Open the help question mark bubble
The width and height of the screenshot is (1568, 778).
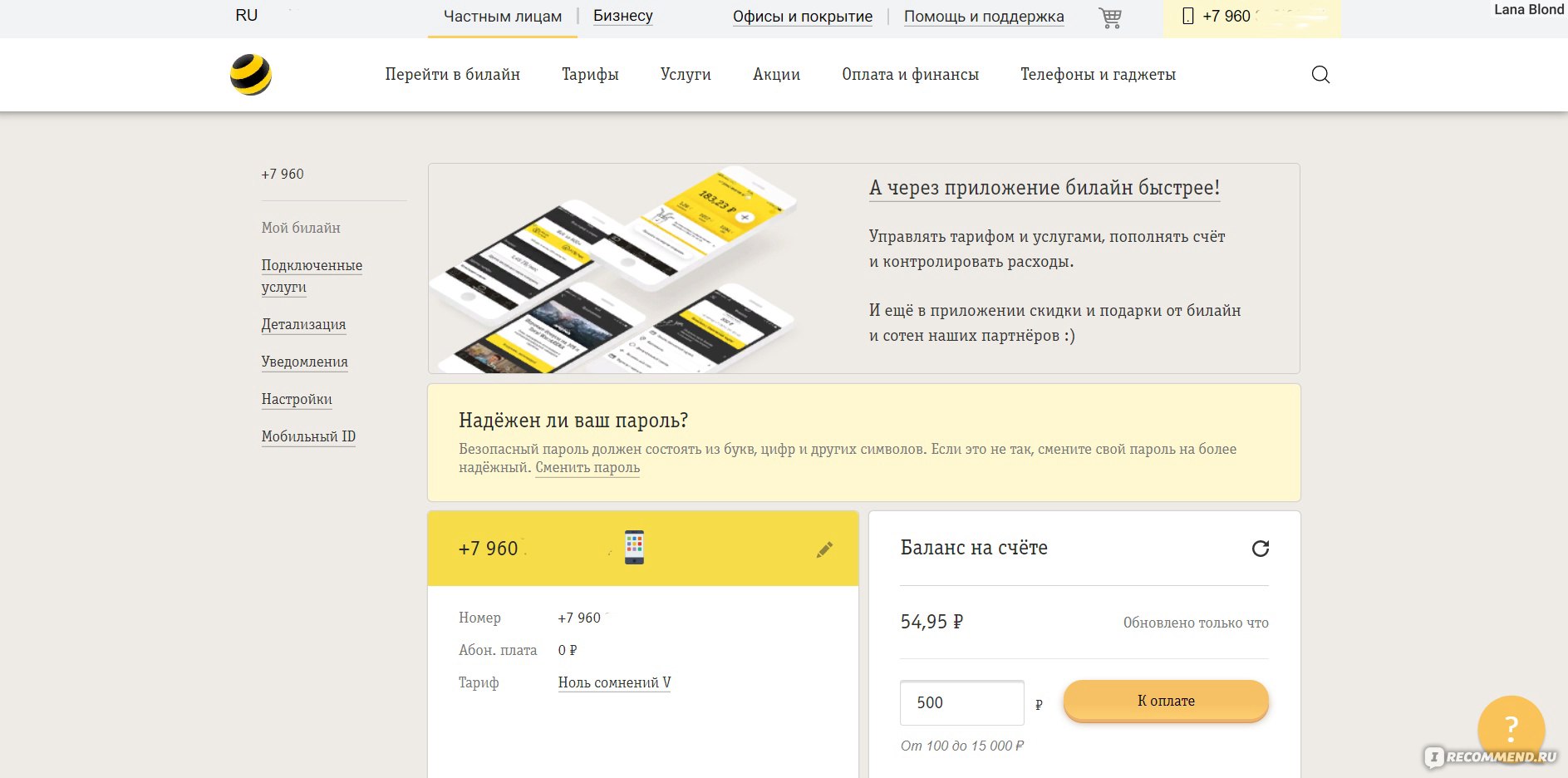tap(1511, 728)
